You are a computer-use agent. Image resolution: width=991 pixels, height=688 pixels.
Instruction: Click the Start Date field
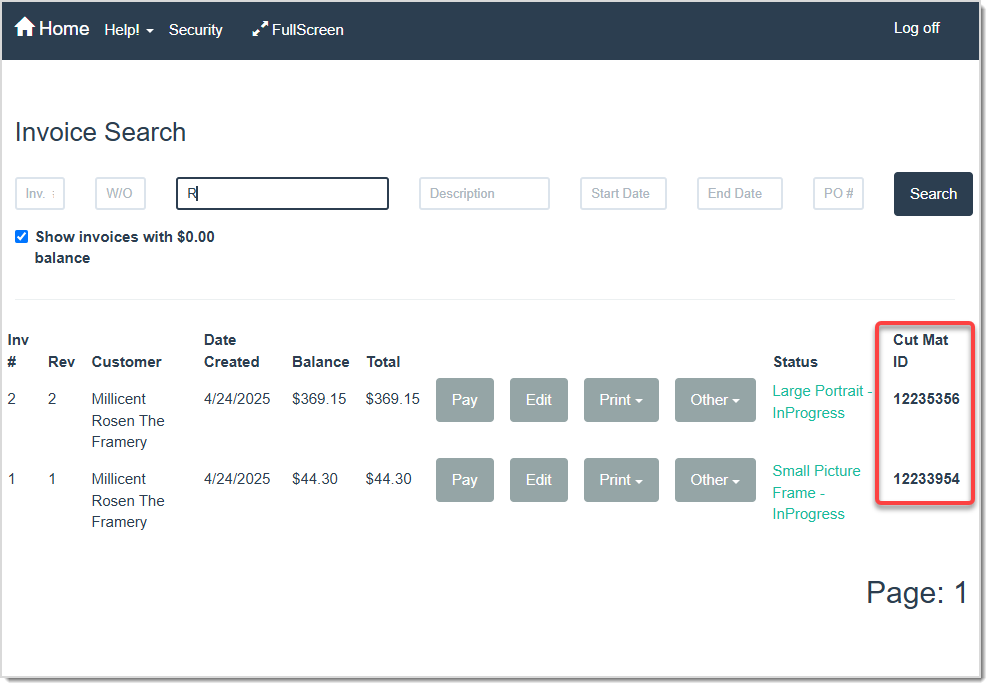[x=622, y=193]
